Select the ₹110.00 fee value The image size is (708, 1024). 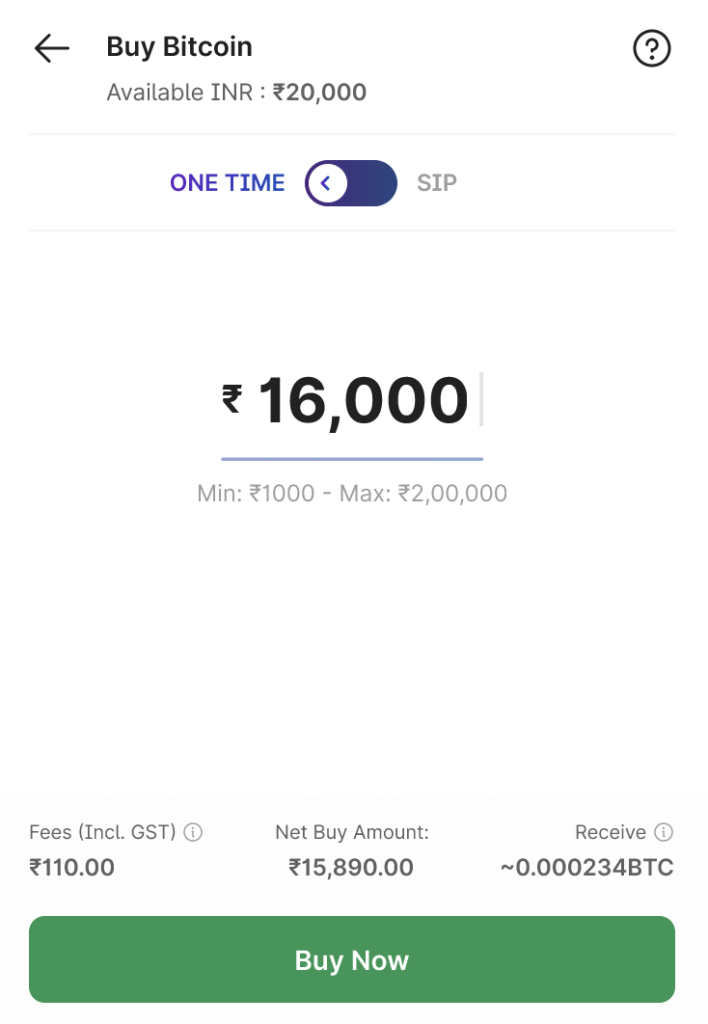pos(72,867)
